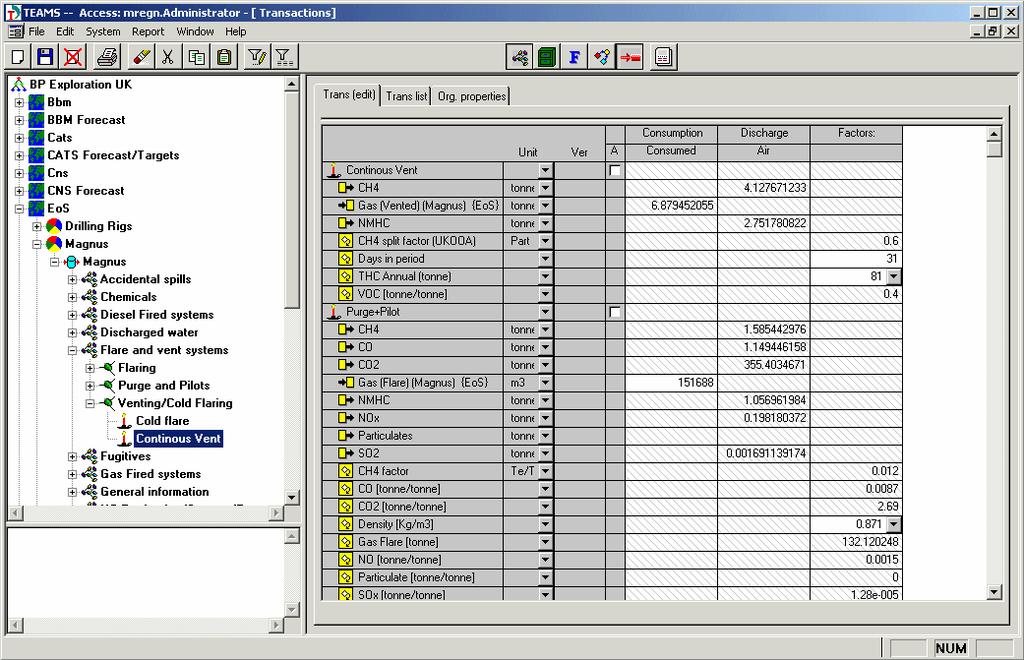The height and width of the screenshot is (660, 1024).
Task: Tick the Continous Vent row checkbox
Action: pos(615,170)
